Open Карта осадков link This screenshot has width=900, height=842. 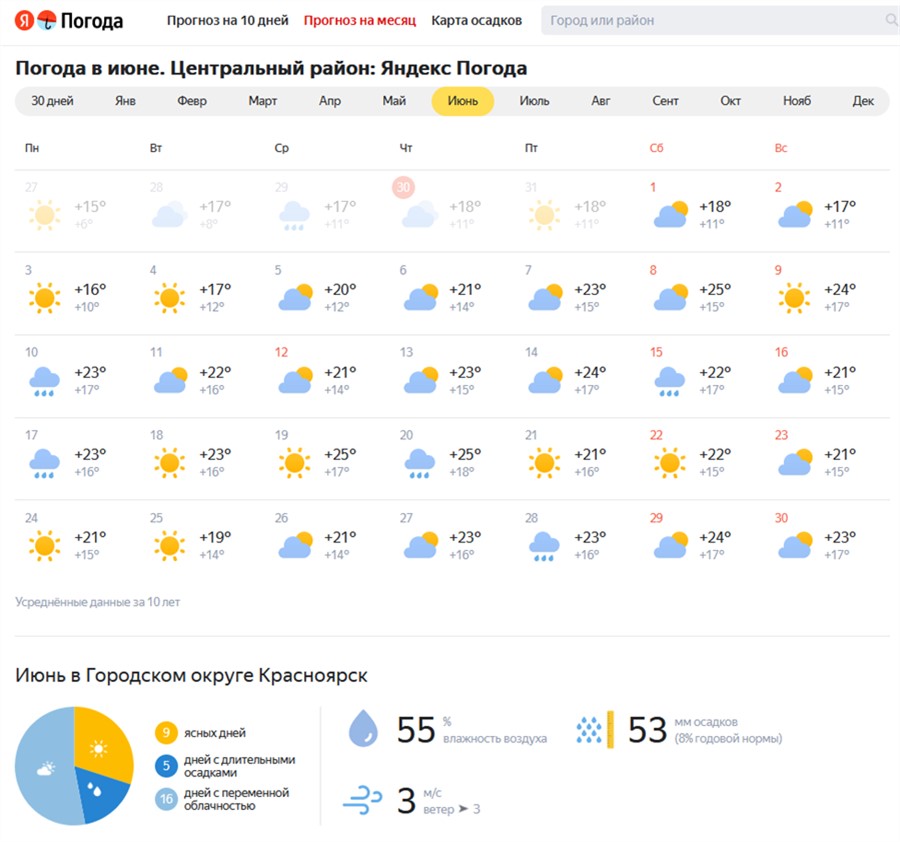click(476, 21)
